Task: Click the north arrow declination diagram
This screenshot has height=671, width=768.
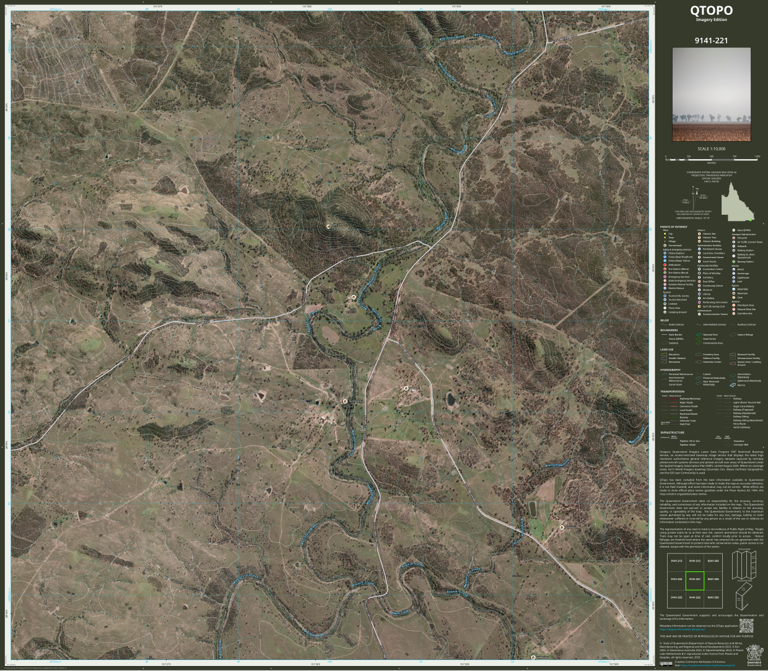Action: [696, 199]
